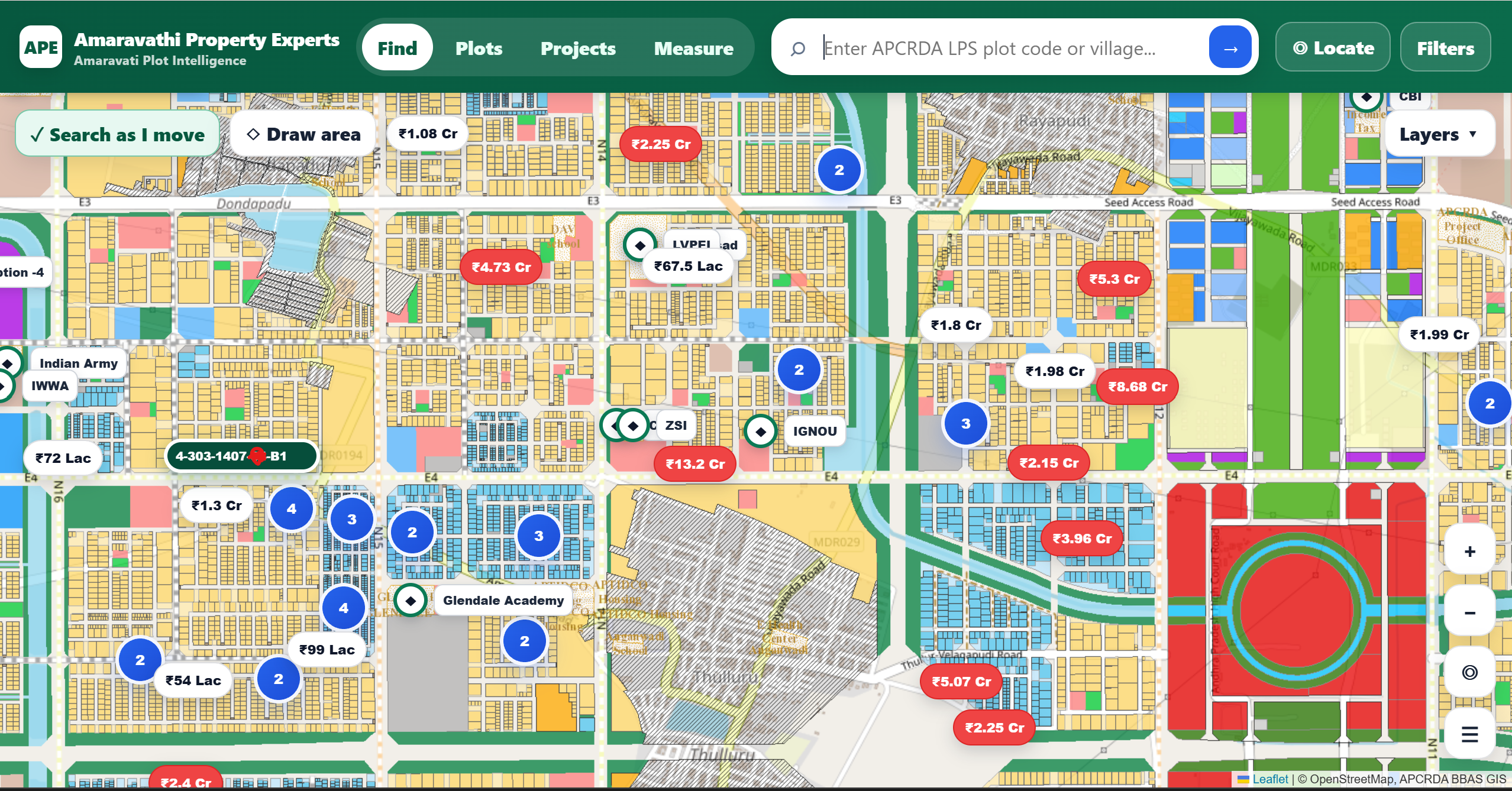Select plot label 4-303-1407-B1
The width and height of the screenshot is (1512, 791).
click(x=241, y=456)
